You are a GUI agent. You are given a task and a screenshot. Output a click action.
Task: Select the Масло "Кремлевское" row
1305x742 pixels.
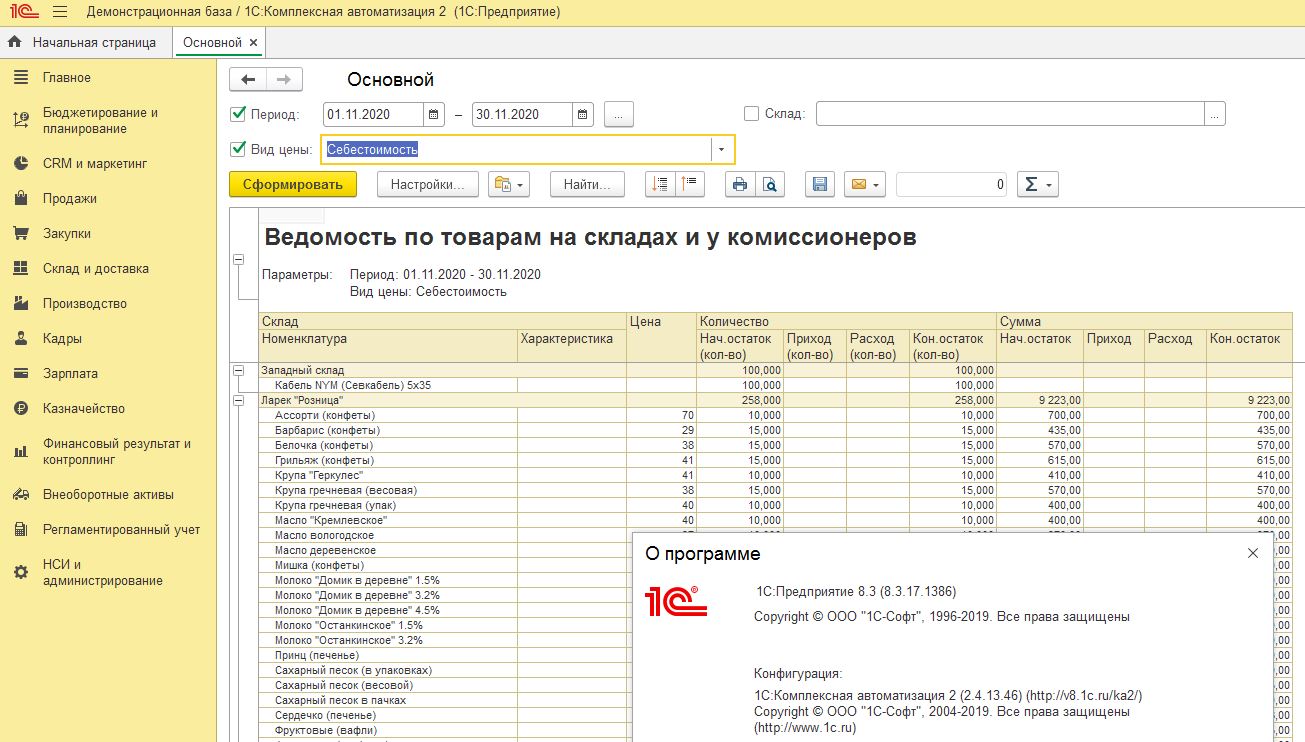(775, 520)
